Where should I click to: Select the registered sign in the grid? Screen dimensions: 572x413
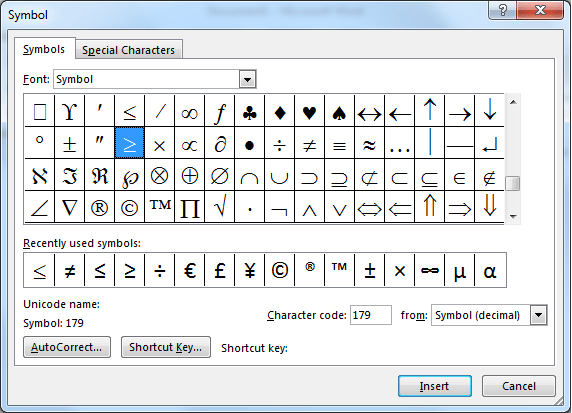(x=100, y=206)
